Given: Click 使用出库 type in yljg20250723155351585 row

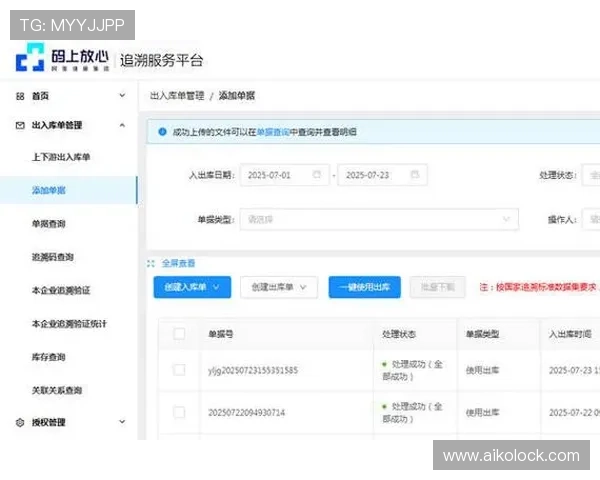Looking at the screenshot, I should point(482,370).
